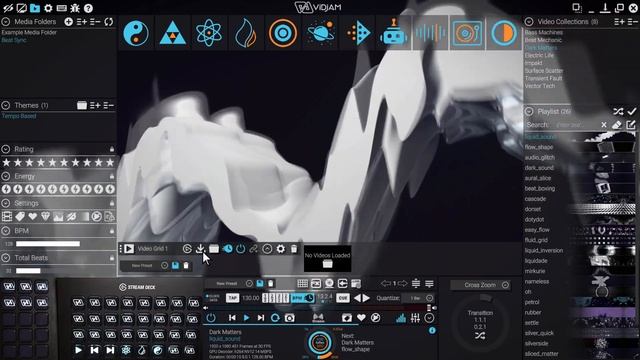Collapse the Video Collections panel
The image size is (640, 360).
pyautogui.click(x=529, y=22)
